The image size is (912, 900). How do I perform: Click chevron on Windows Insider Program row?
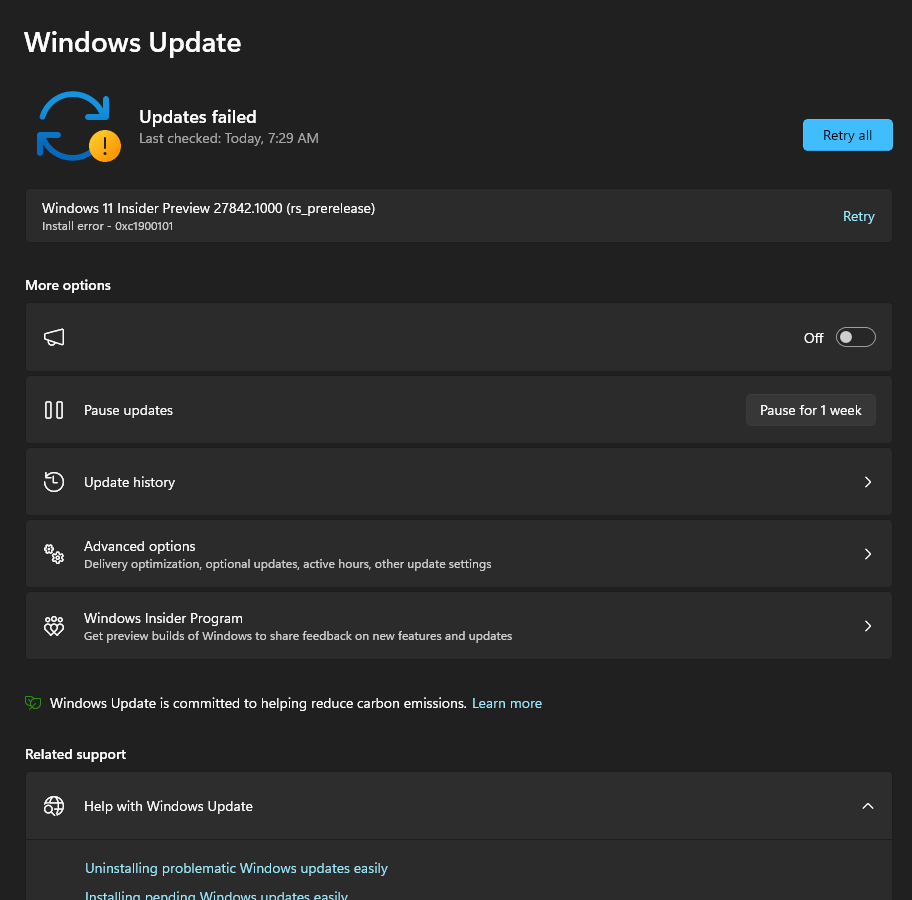click(x=867, y=626)
